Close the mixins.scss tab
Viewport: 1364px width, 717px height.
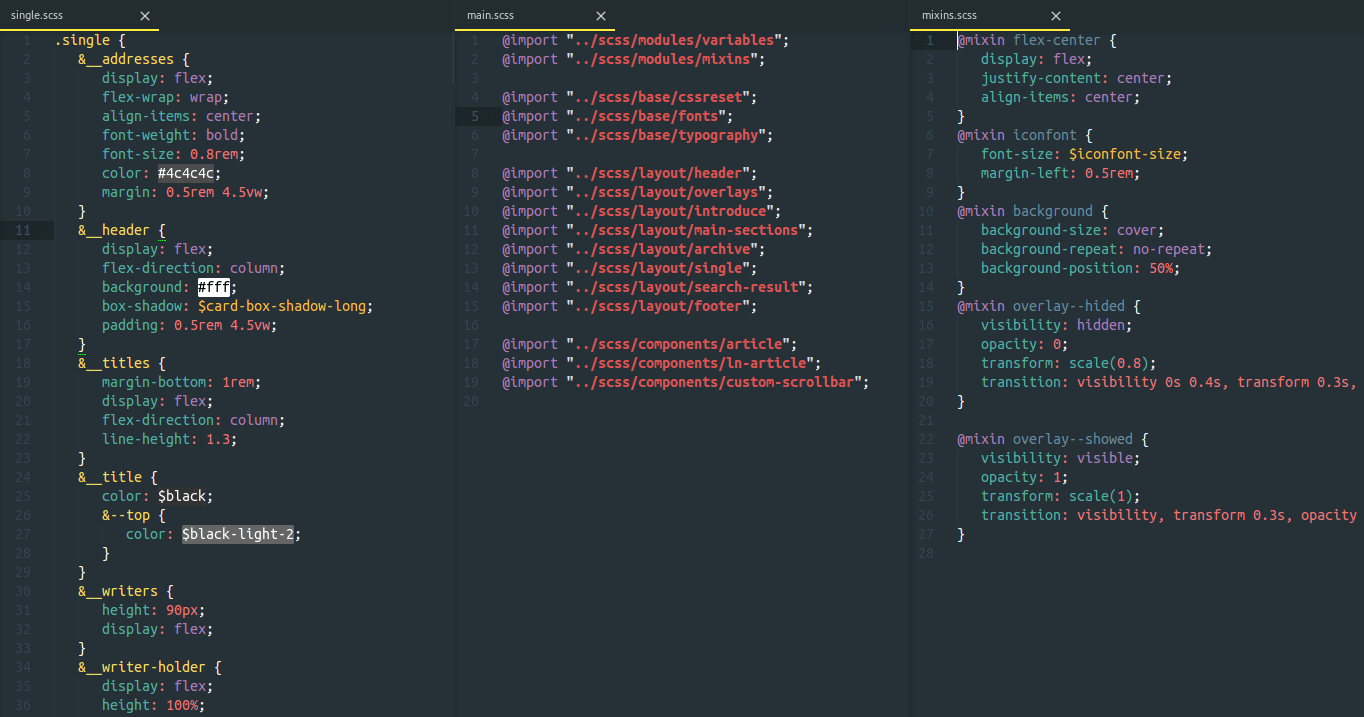coord(1055,15)
